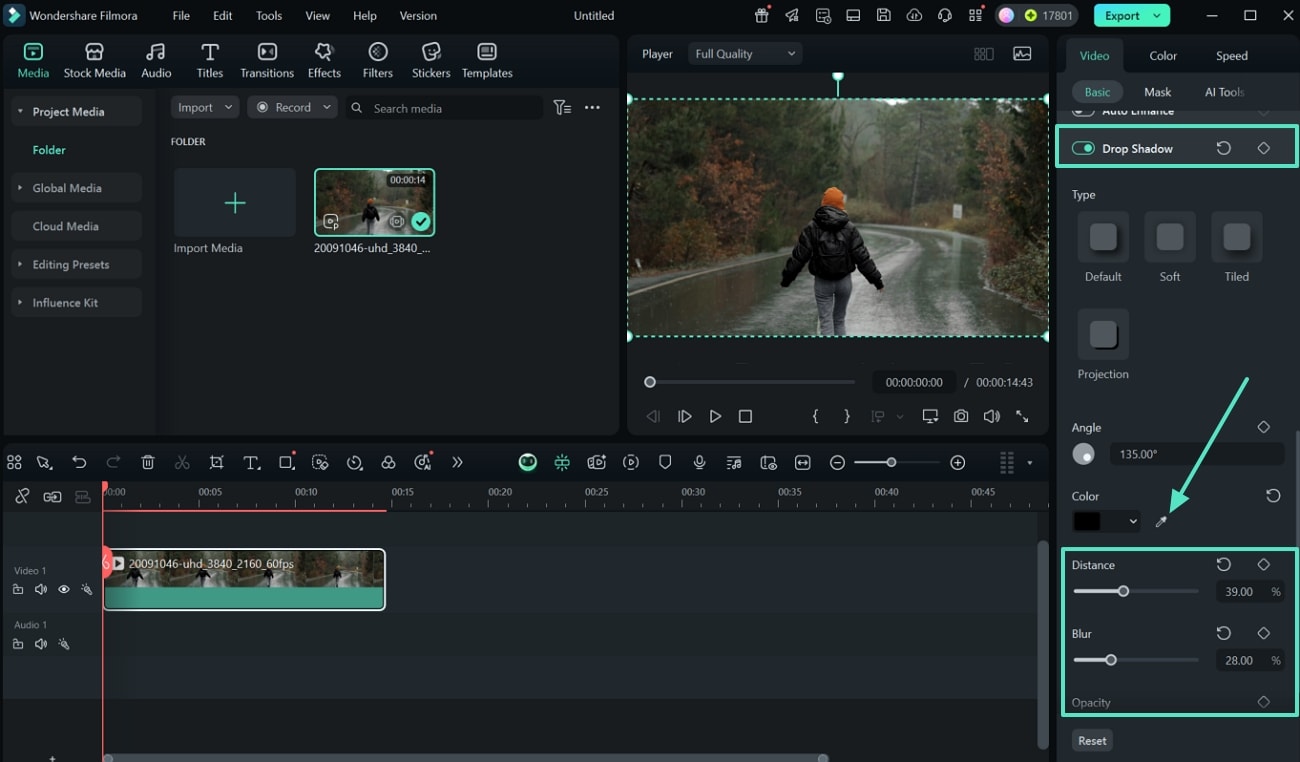Open the media panel more options

[x=592, y=107]
